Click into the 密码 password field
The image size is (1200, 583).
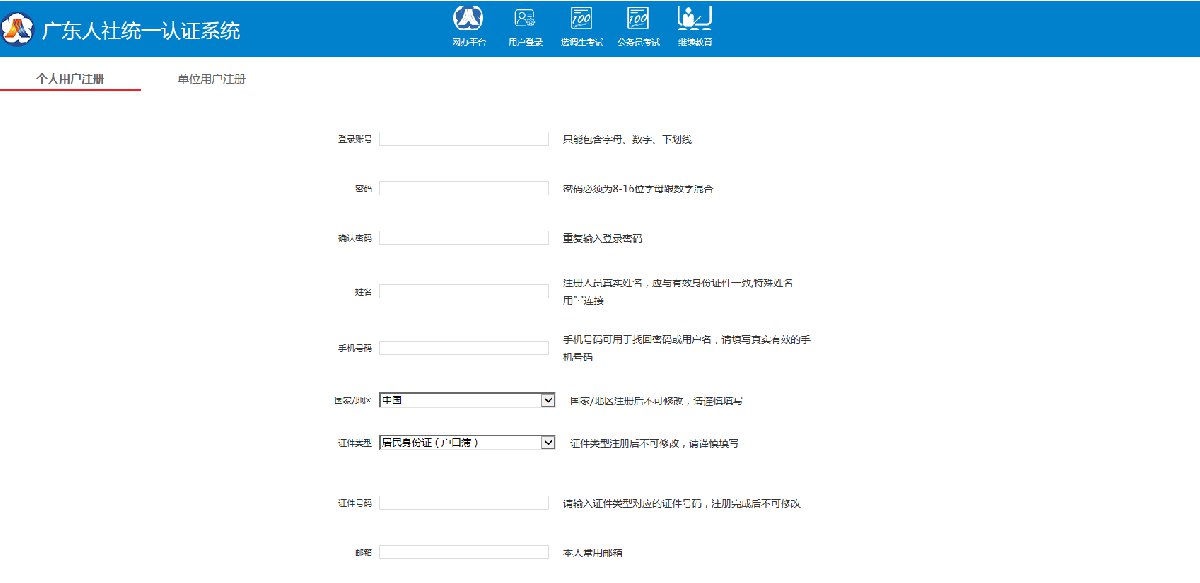point(464,188)
